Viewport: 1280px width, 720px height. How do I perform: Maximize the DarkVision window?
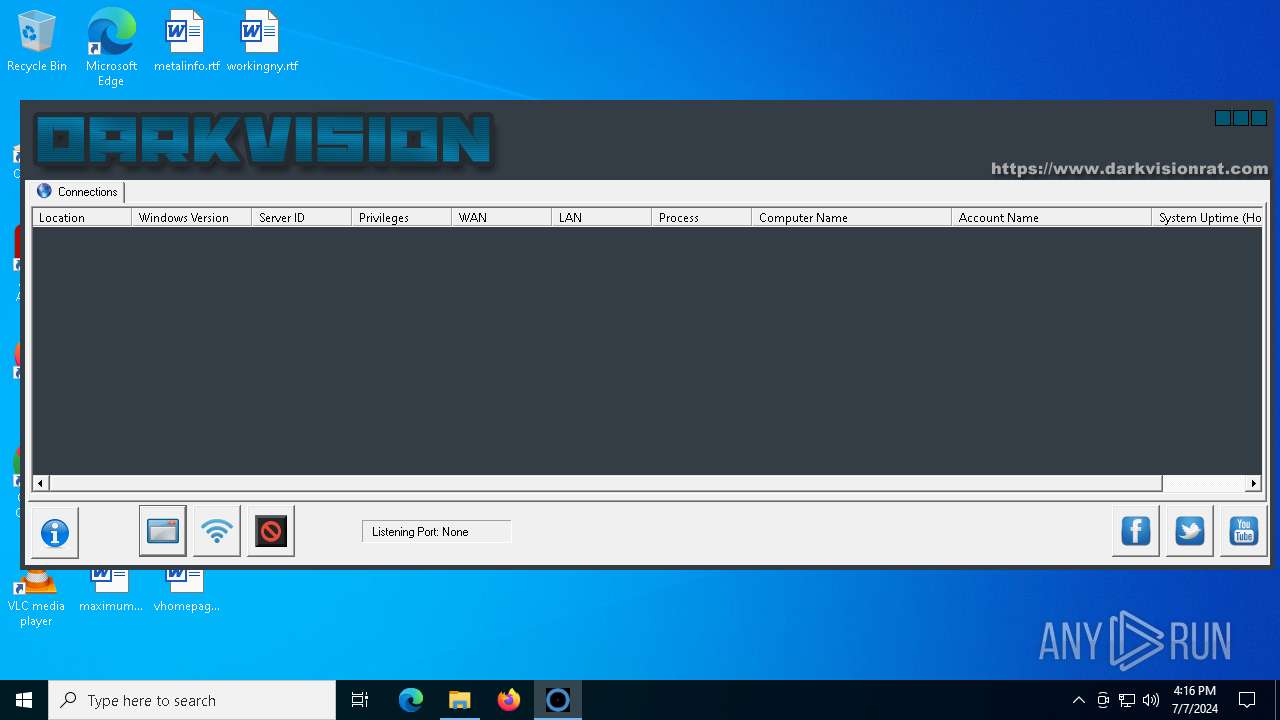(1241, 118)
